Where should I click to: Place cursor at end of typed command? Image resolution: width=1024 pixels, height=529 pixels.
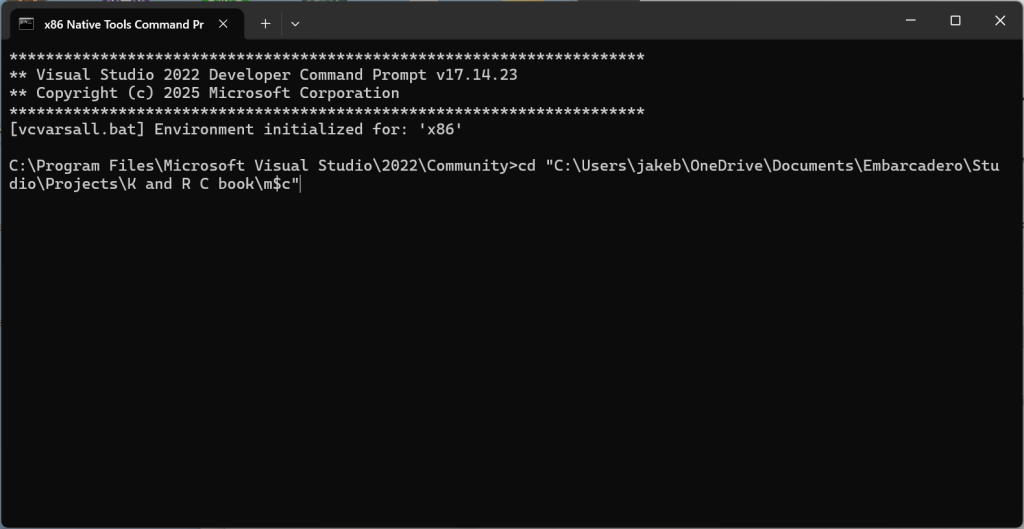click(x=300, y=185)
